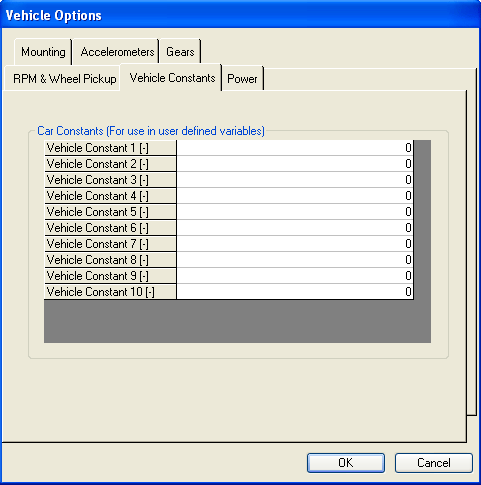Select Vehicle Constant 5 value cell
Viewport: 481px width, 485px height.
[x=295, y=212]
